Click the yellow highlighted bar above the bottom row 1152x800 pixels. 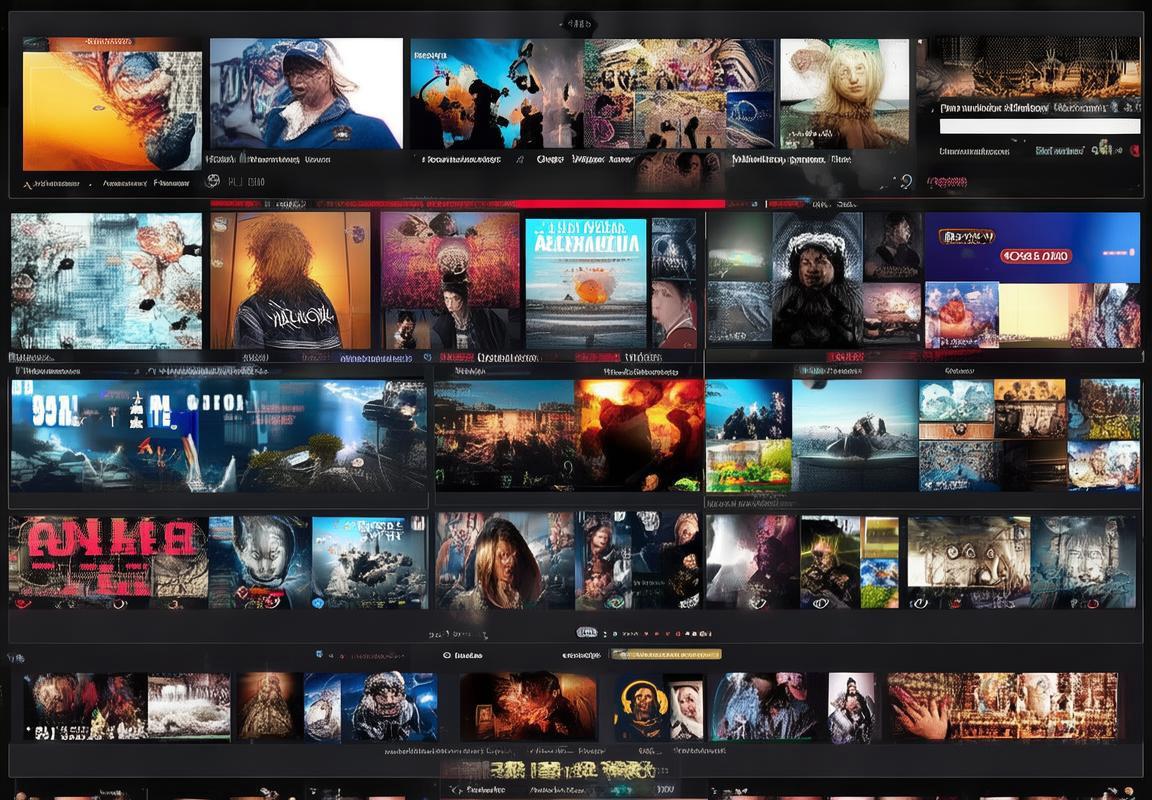(666, 654)
